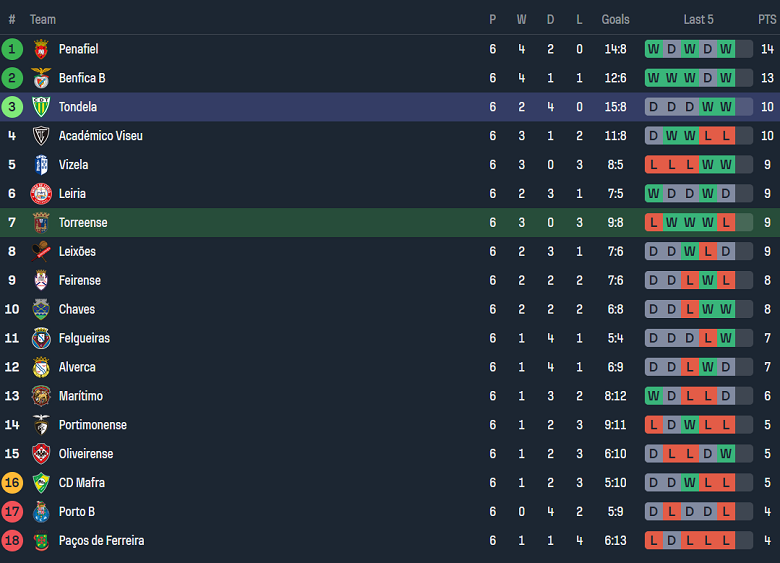Click the Last 5 column header
The image size is (780, 563).
tap(698, 19)
